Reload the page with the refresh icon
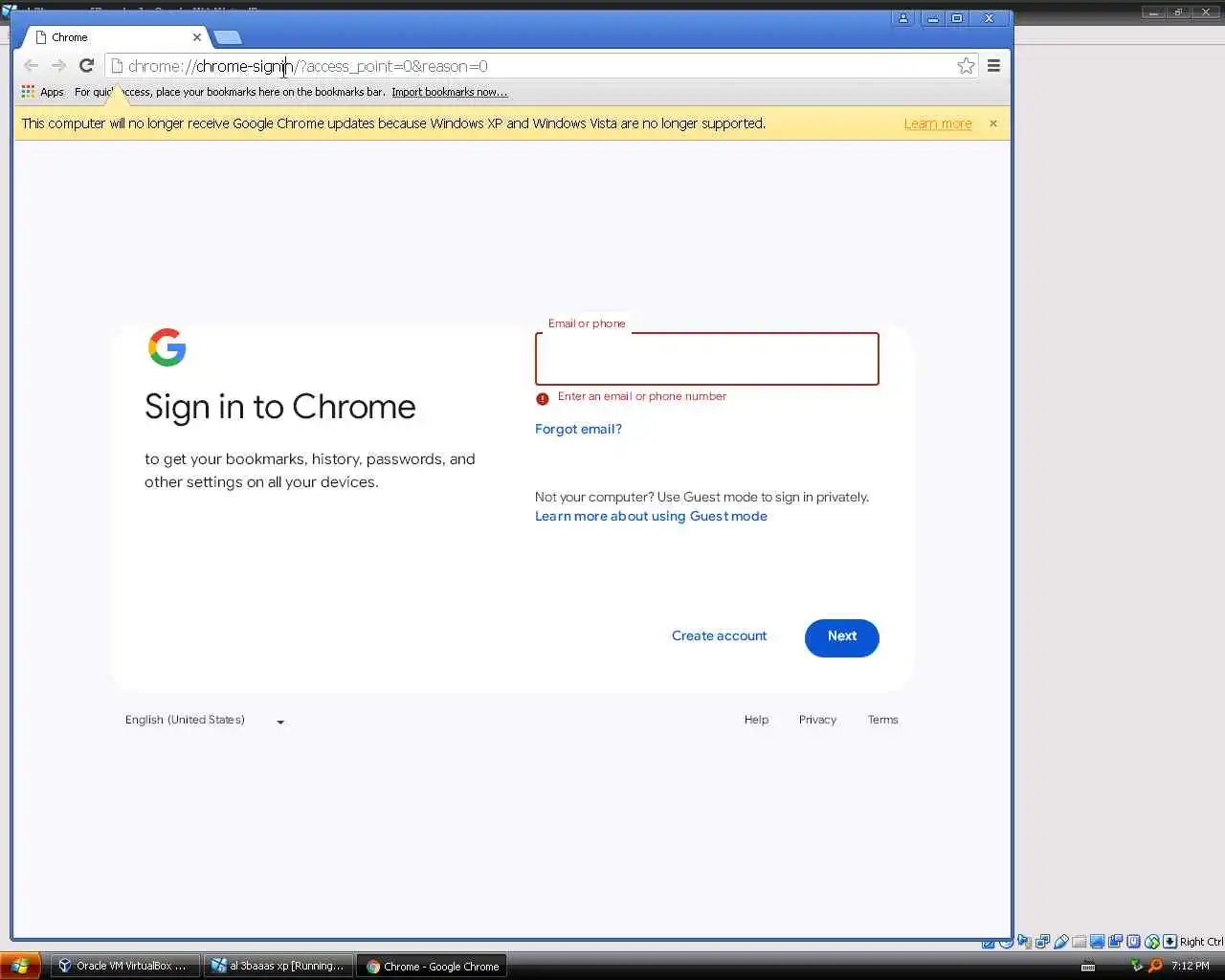The image size is (1225, 980). 86,65
